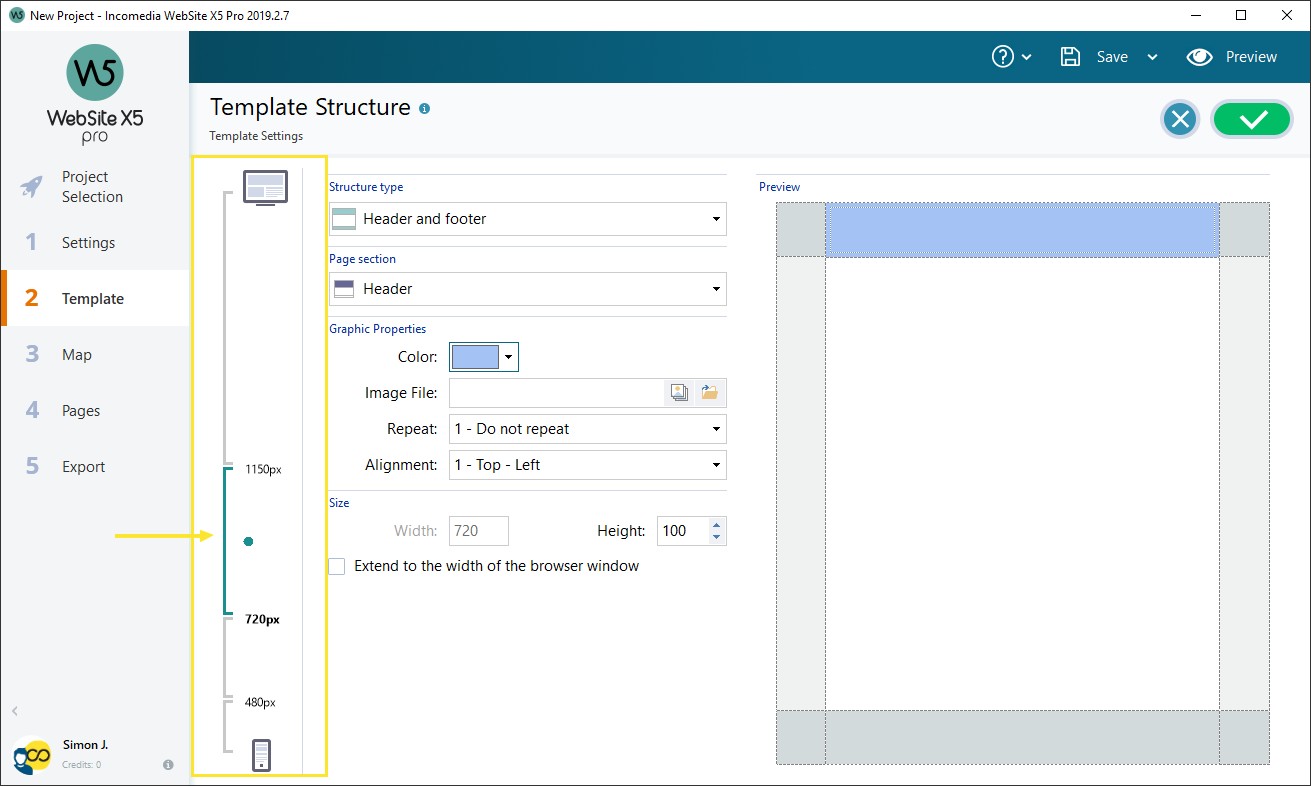Open the help question mark icon
Image resolution: width=1311 pixels, height=786 pixels.
tap(1003, 57)
